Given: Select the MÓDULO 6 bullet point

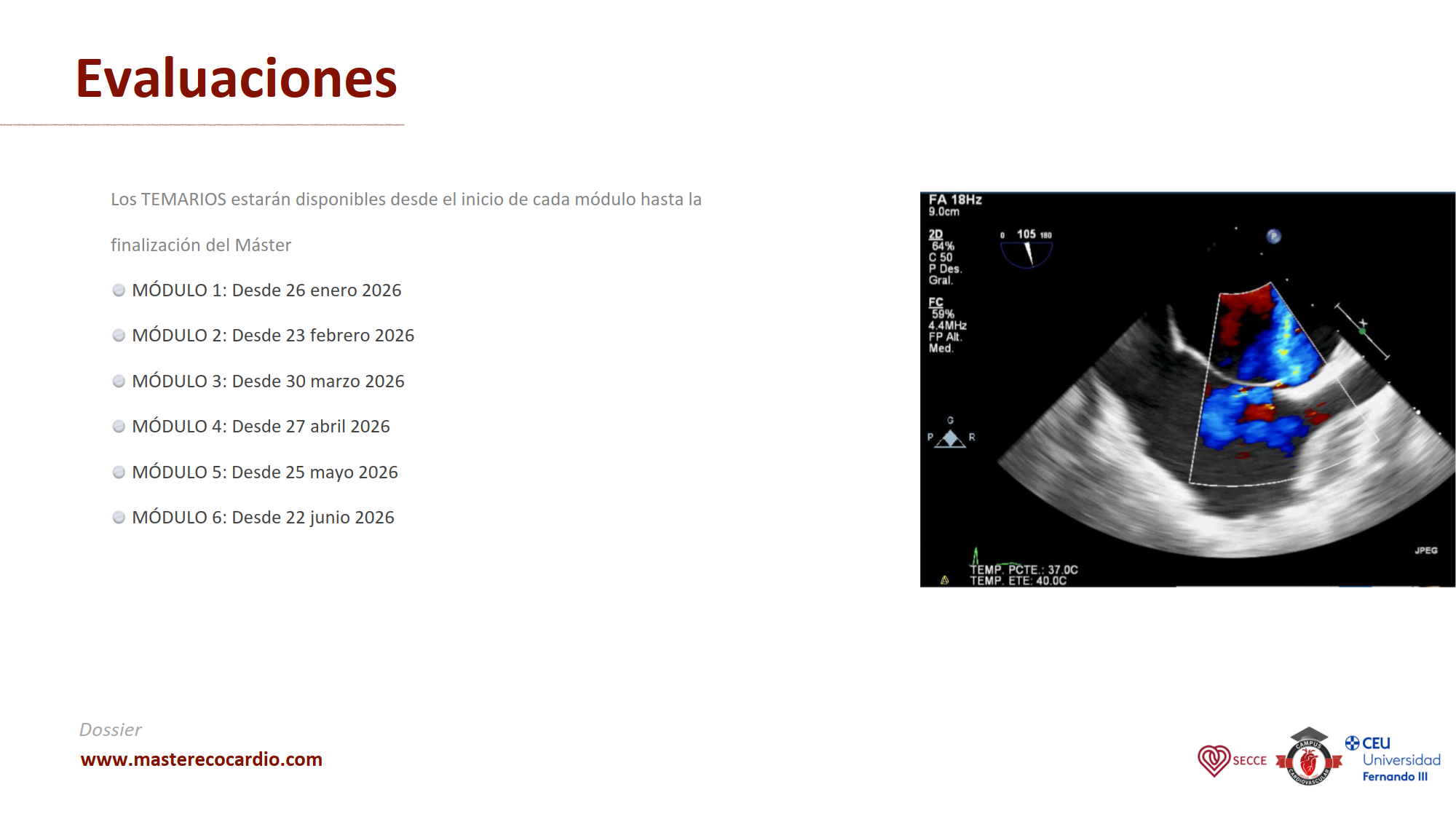Looking at the screenshot, I should tap(119, 518).
